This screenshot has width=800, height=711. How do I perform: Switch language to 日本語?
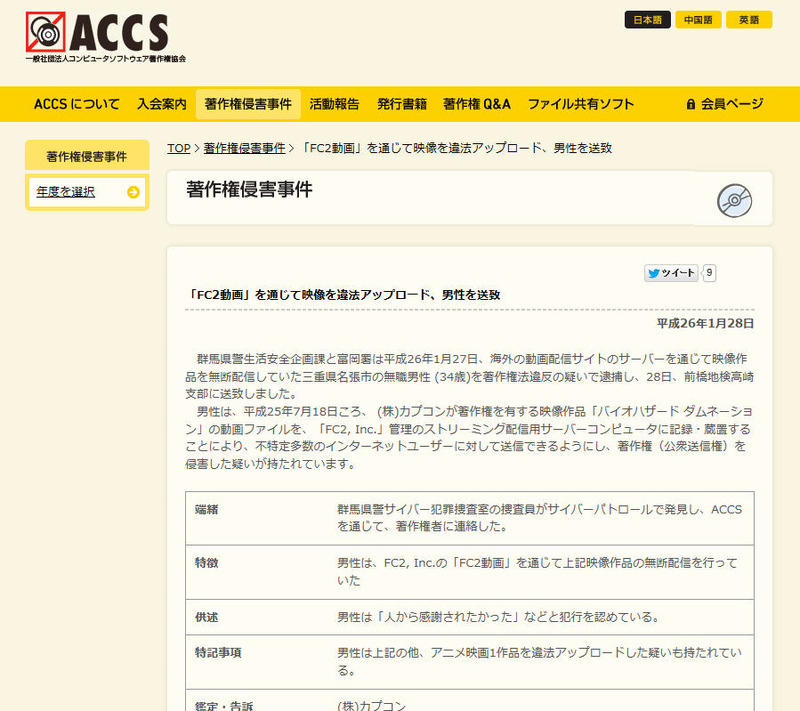[x=647, y=20]
